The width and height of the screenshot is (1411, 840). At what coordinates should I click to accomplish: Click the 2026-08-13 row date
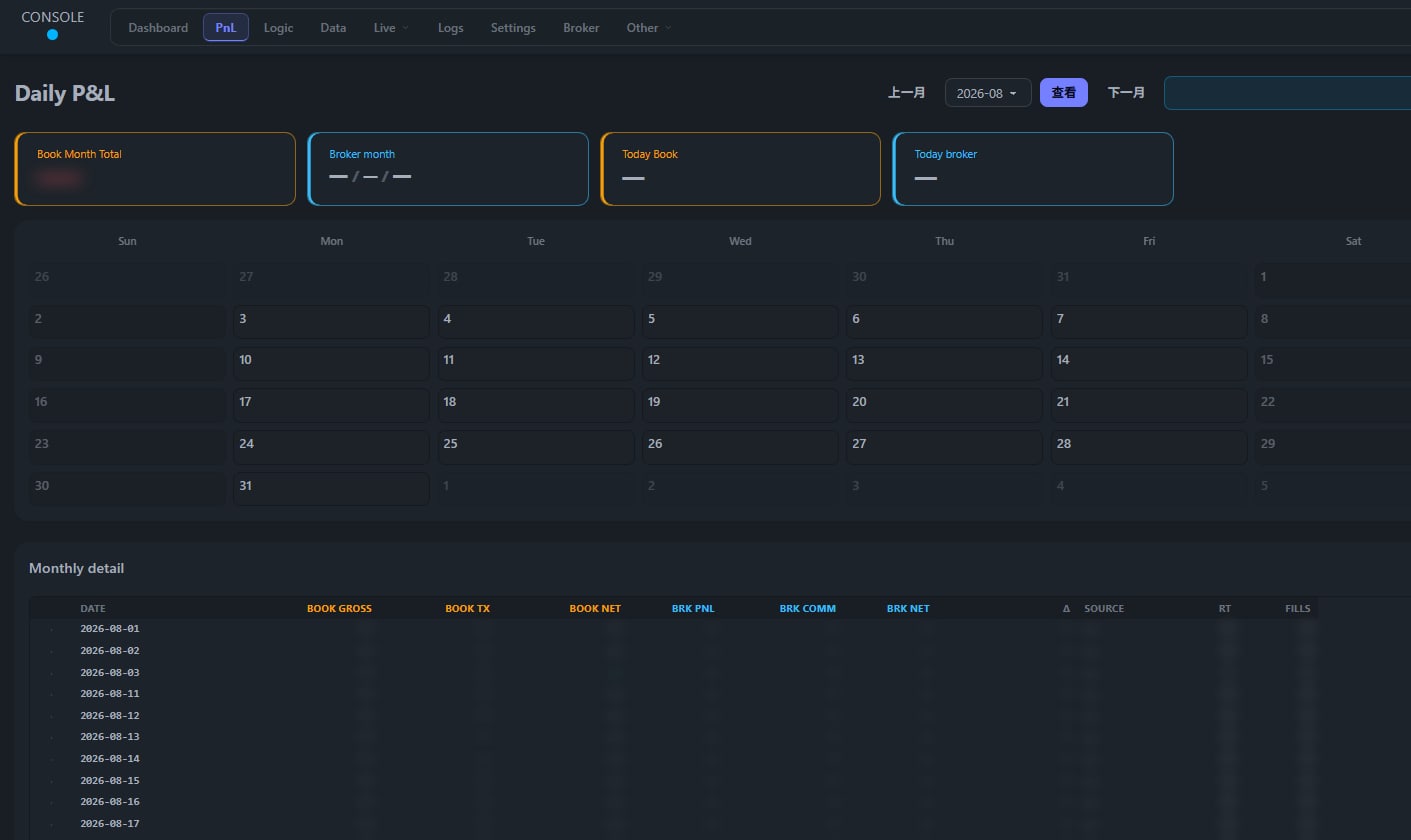coord(110,737)
